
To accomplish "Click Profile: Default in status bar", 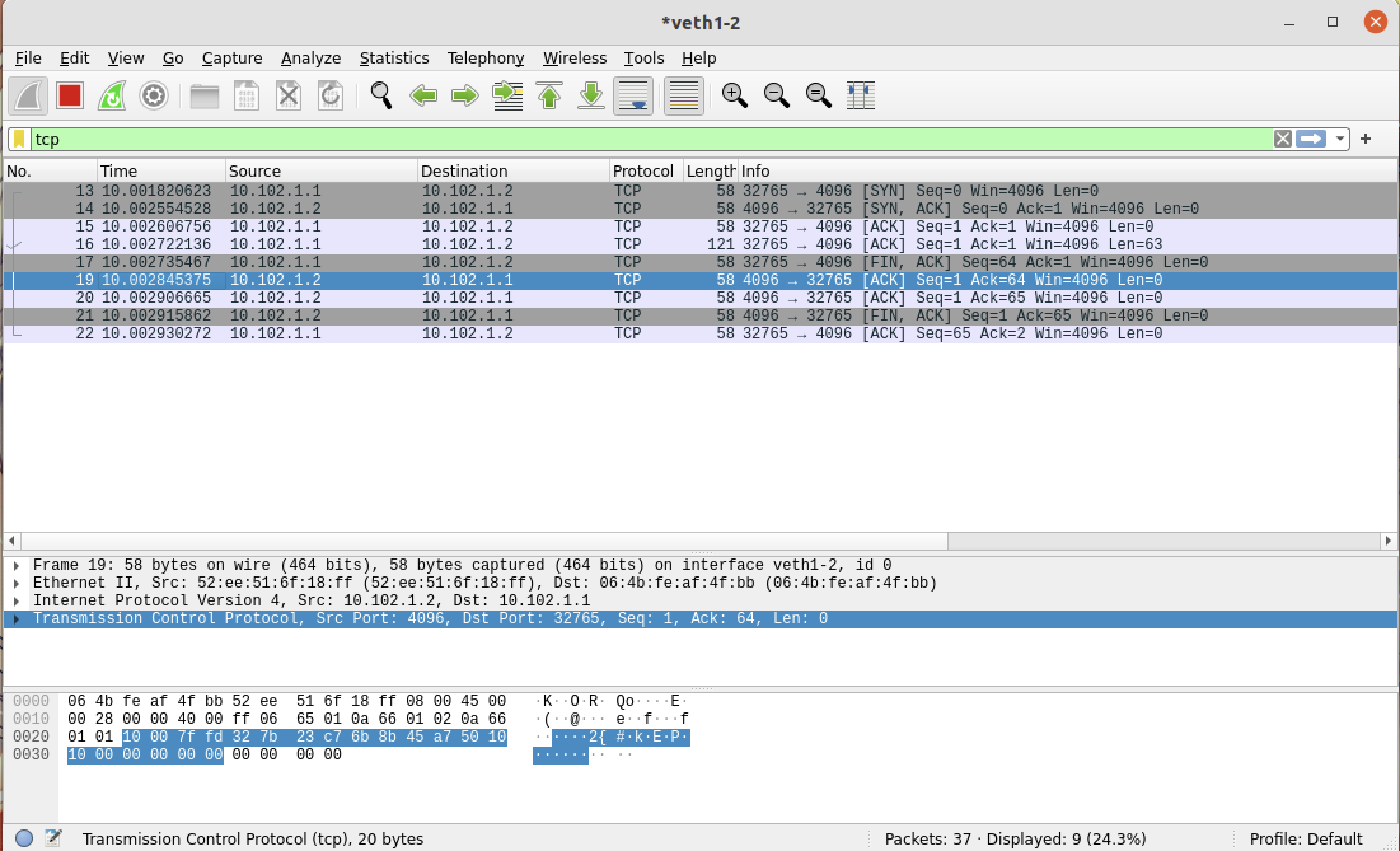I will [x=1306, y=839].
